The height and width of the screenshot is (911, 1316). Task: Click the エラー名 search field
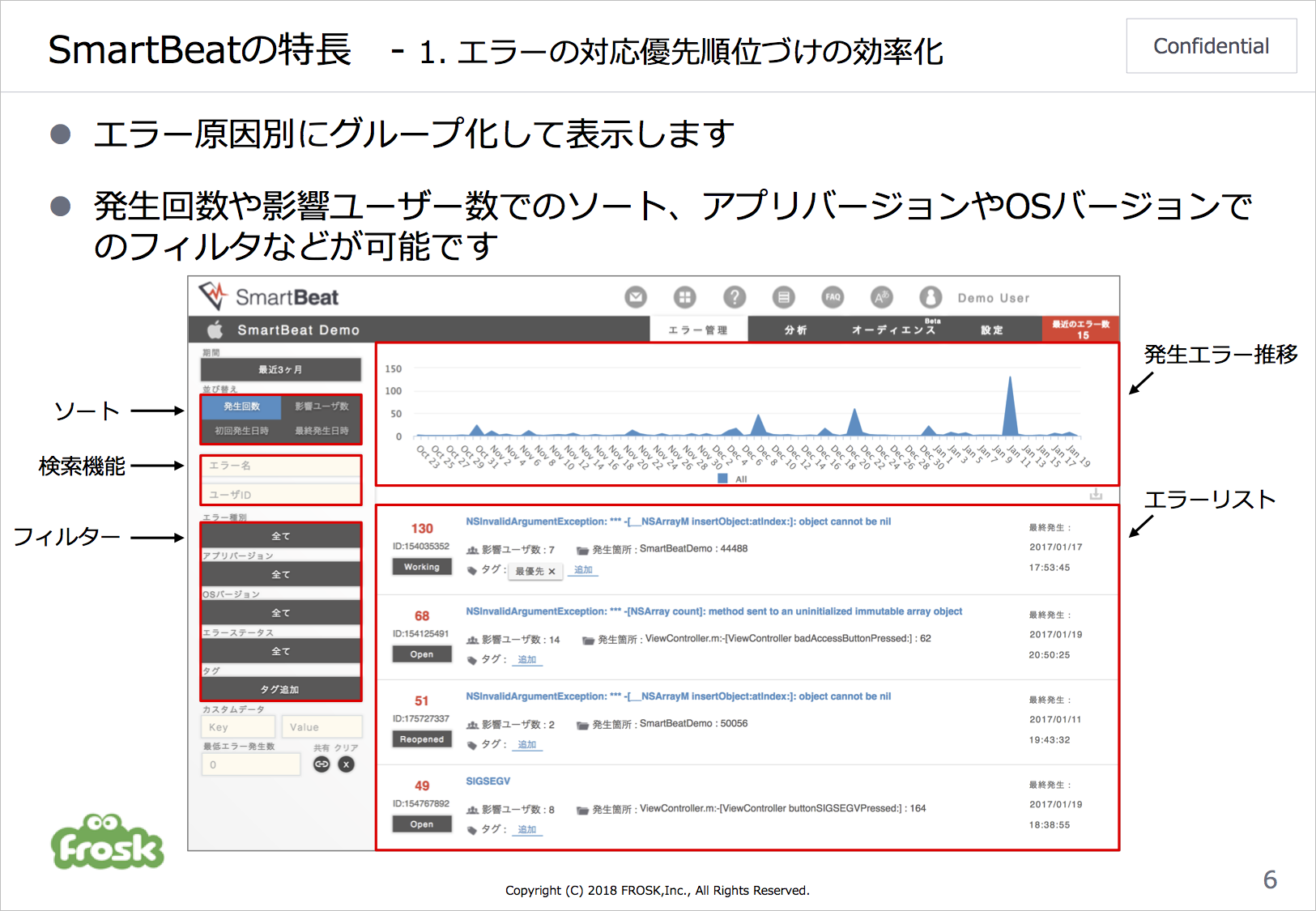click(x=281, y=466)
